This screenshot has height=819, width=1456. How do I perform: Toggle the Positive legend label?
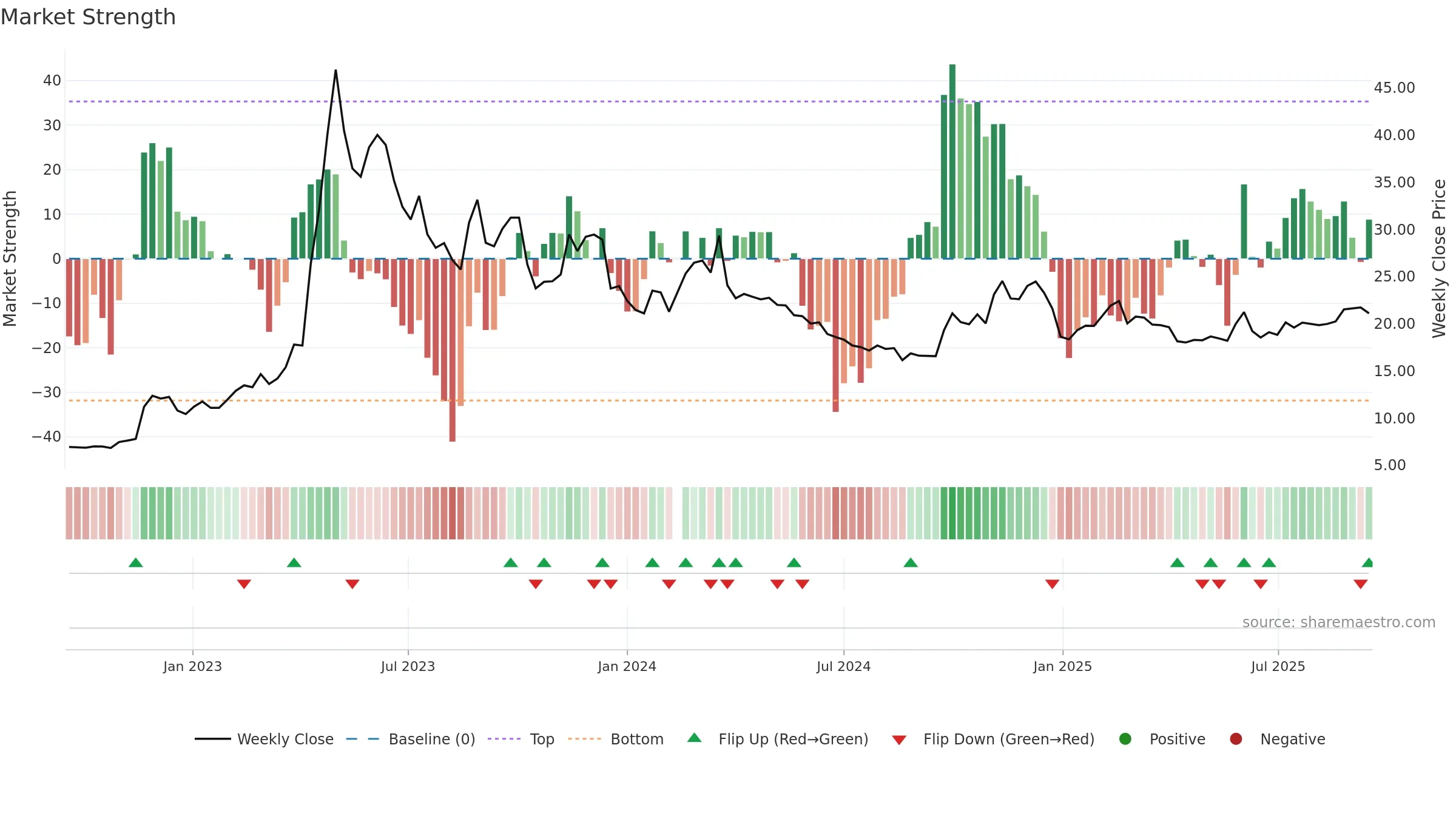1178,739
